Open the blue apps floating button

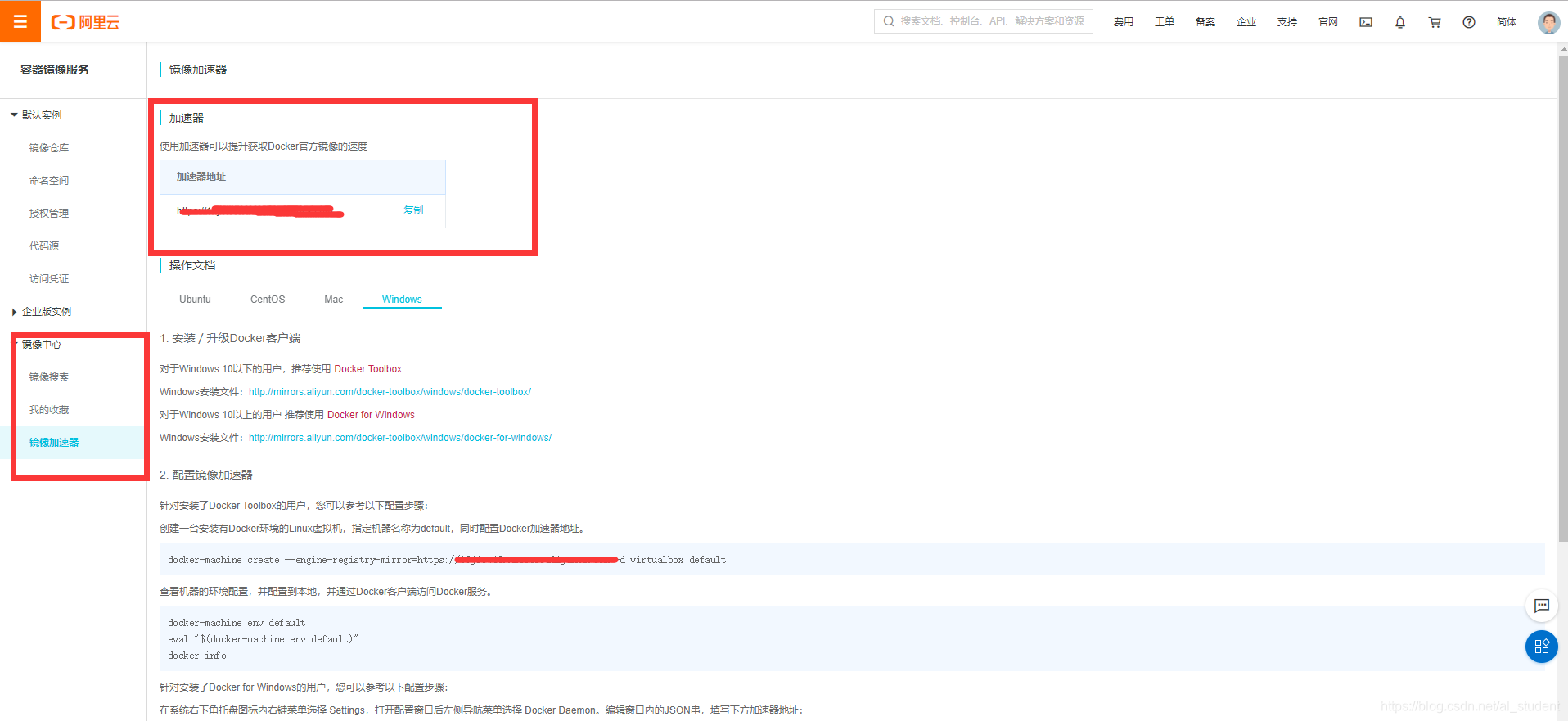tap(1542, 647)
